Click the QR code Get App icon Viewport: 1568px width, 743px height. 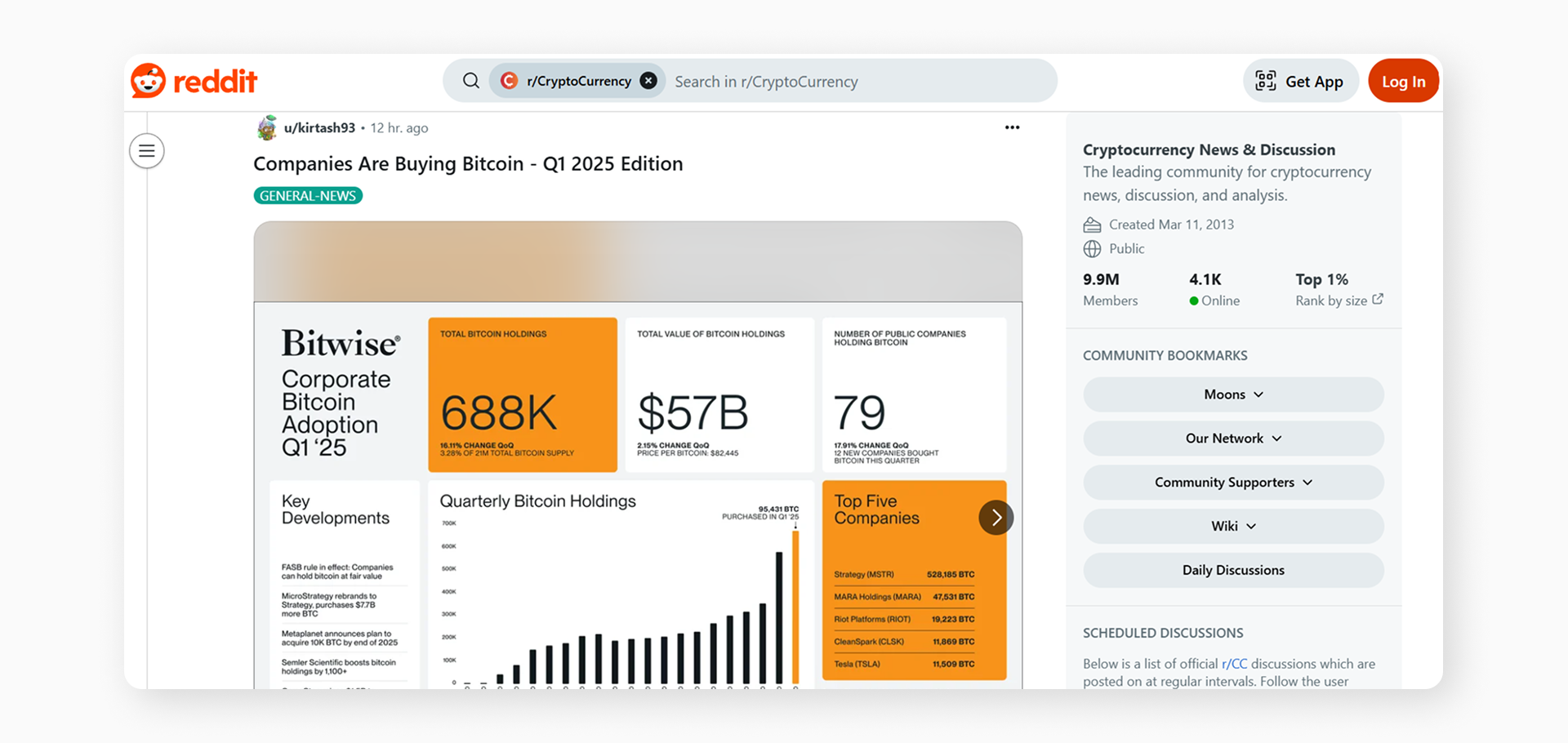tap(1266, 81)
